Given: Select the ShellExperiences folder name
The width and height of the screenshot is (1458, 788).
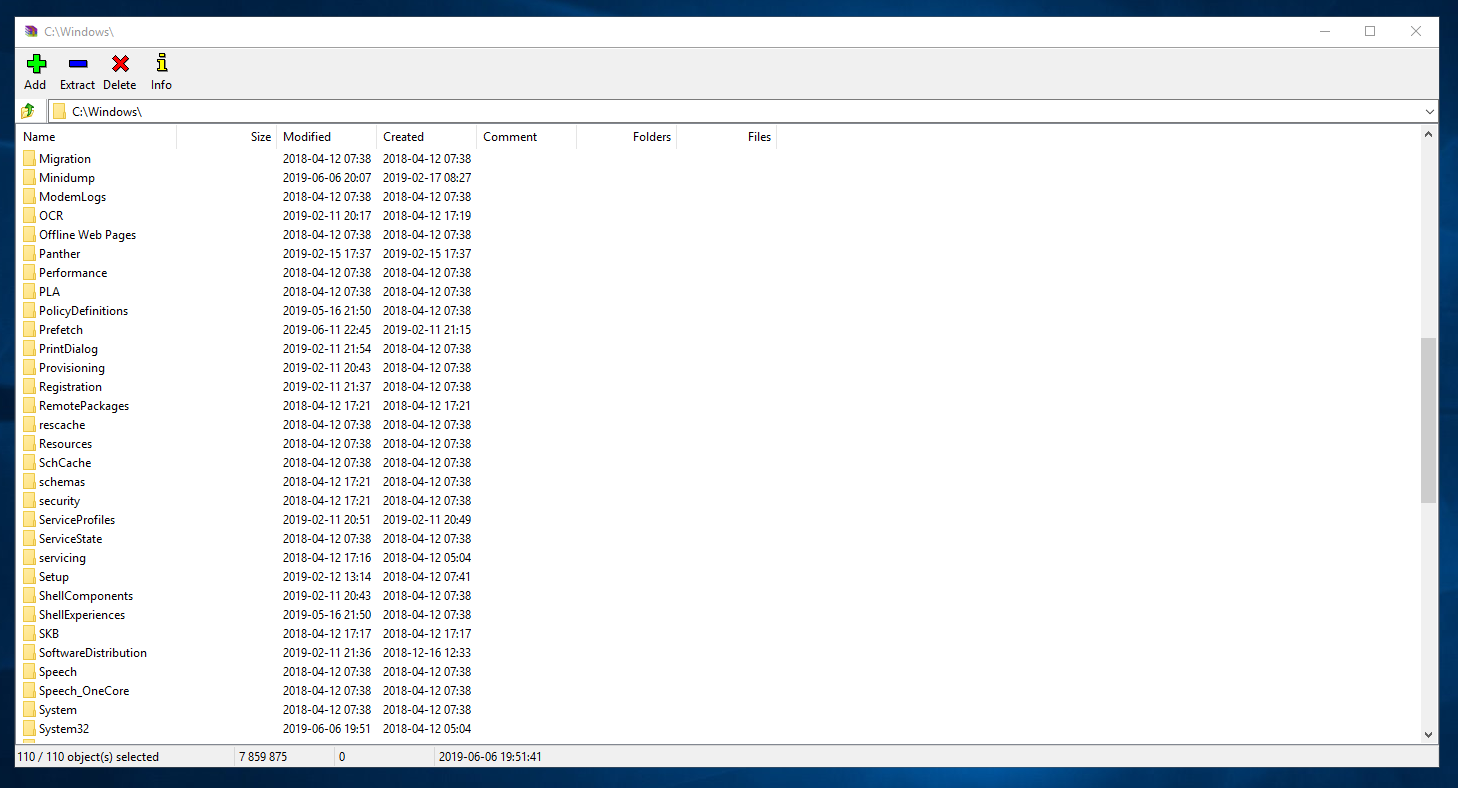Looking at the screenshot, I should click(82, 615).
